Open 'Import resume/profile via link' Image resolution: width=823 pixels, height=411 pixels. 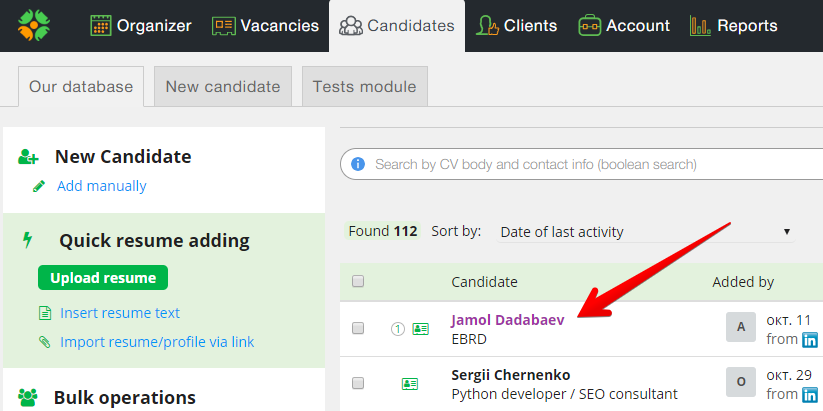[x=157, y=342]
